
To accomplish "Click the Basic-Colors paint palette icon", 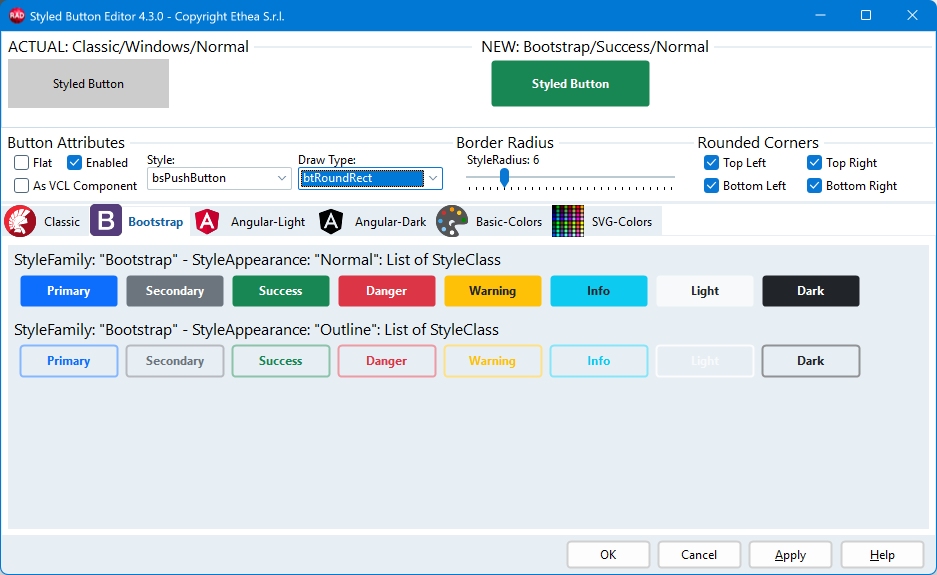I will (452, 221).
